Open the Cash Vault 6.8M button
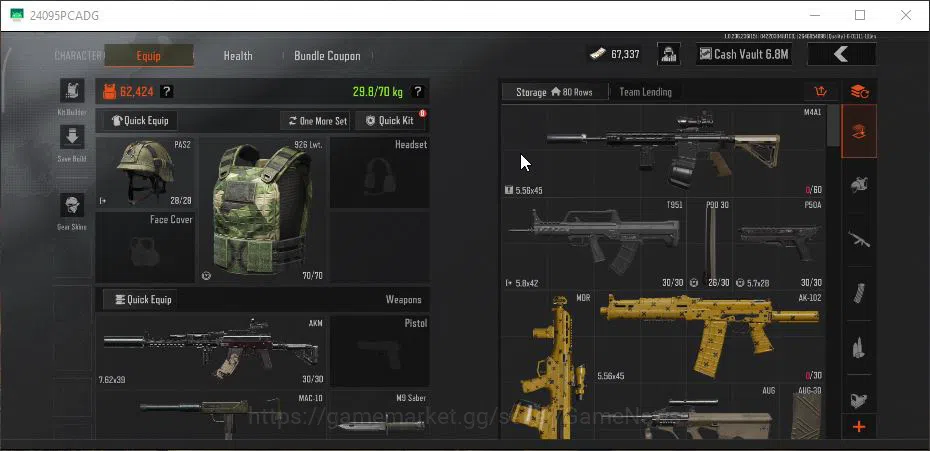 click(744, 54)
